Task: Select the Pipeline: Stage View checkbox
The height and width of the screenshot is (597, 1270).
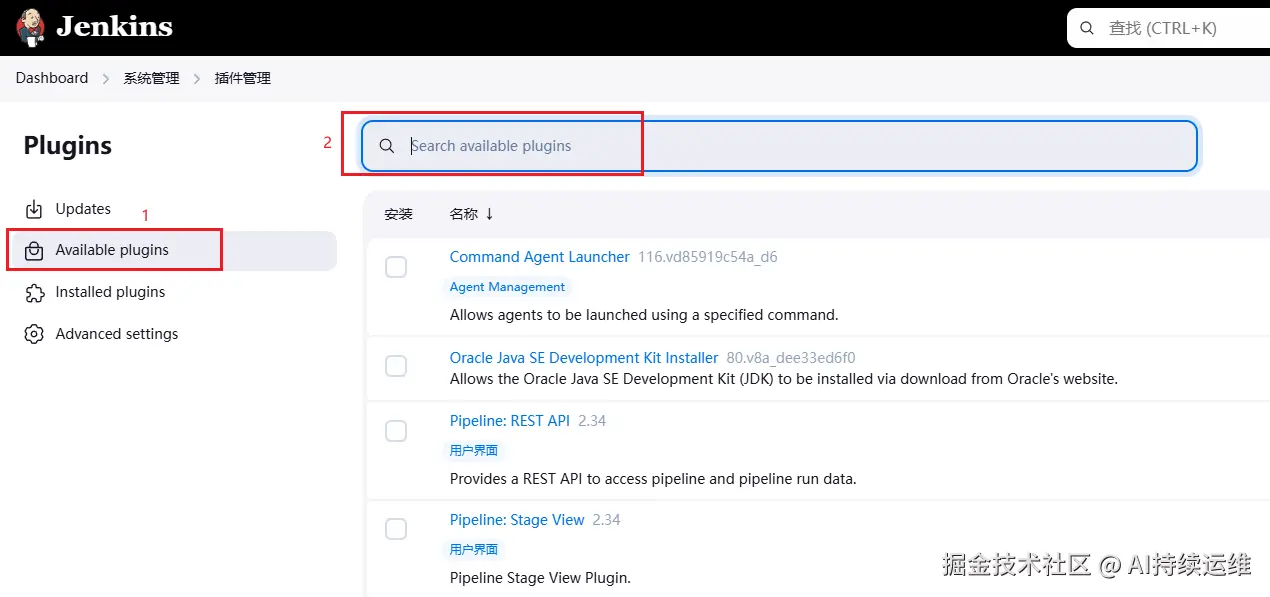Action: (396, 529)
